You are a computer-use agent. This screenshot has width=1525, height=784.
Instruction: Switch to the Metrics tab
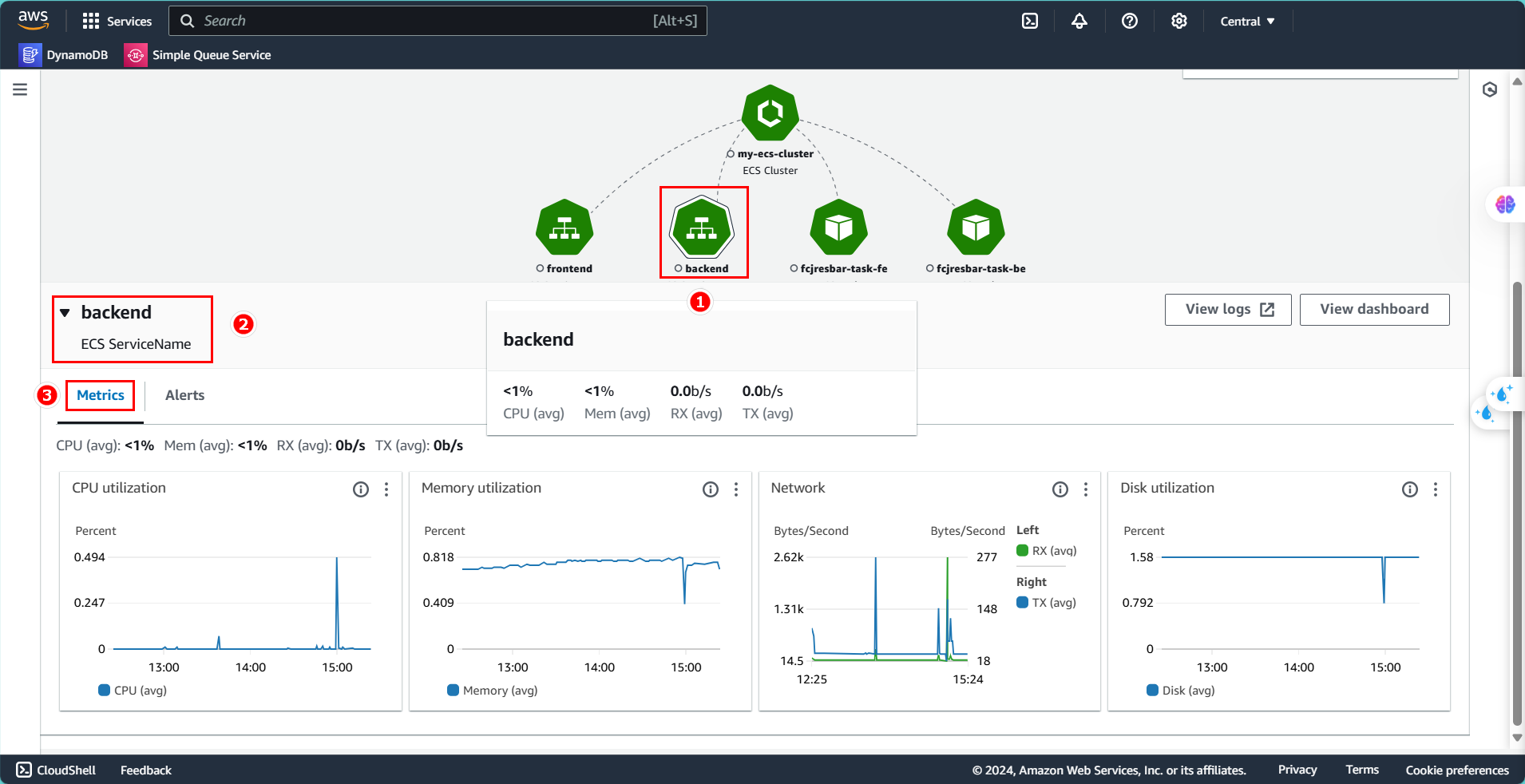click(x=101, y=395)
